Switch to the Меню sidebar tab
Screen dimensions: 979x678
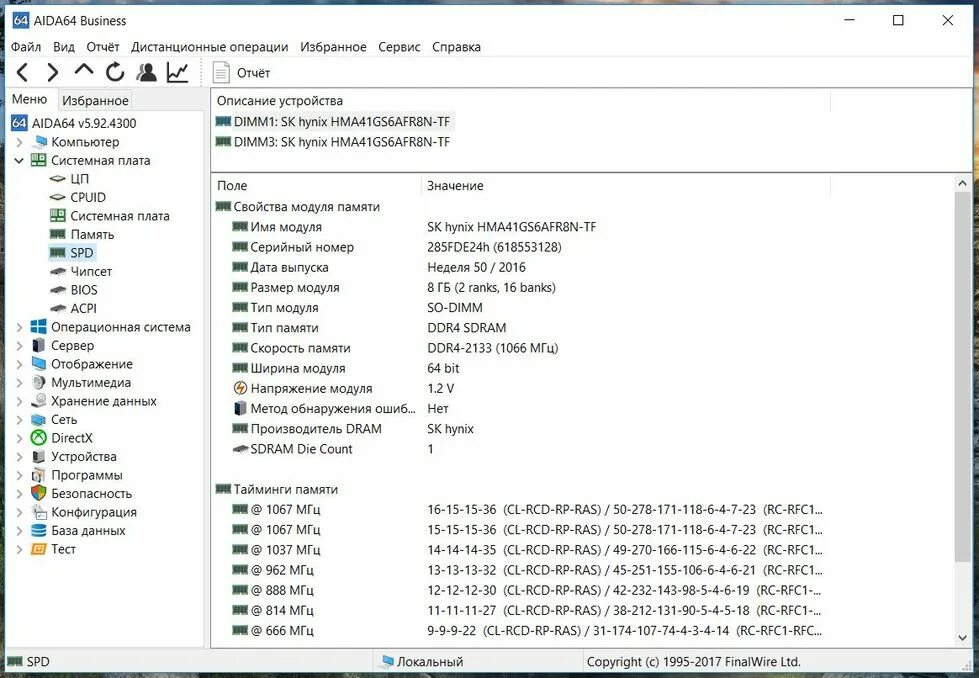coord(29,99)
